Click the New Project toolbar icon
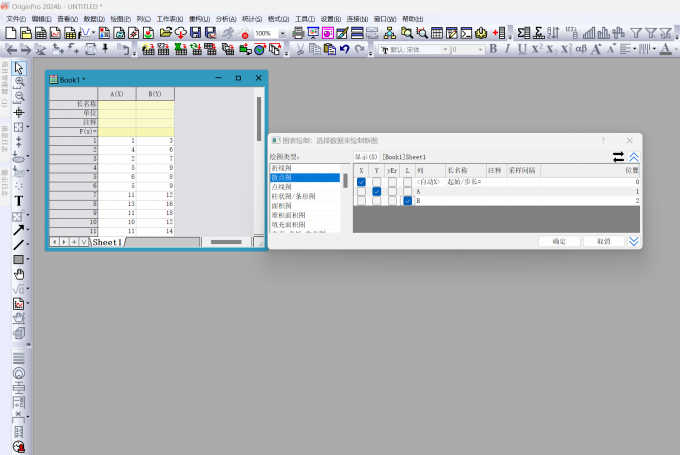The height and width of the screenshot is (455, 680). click(11, 33)
